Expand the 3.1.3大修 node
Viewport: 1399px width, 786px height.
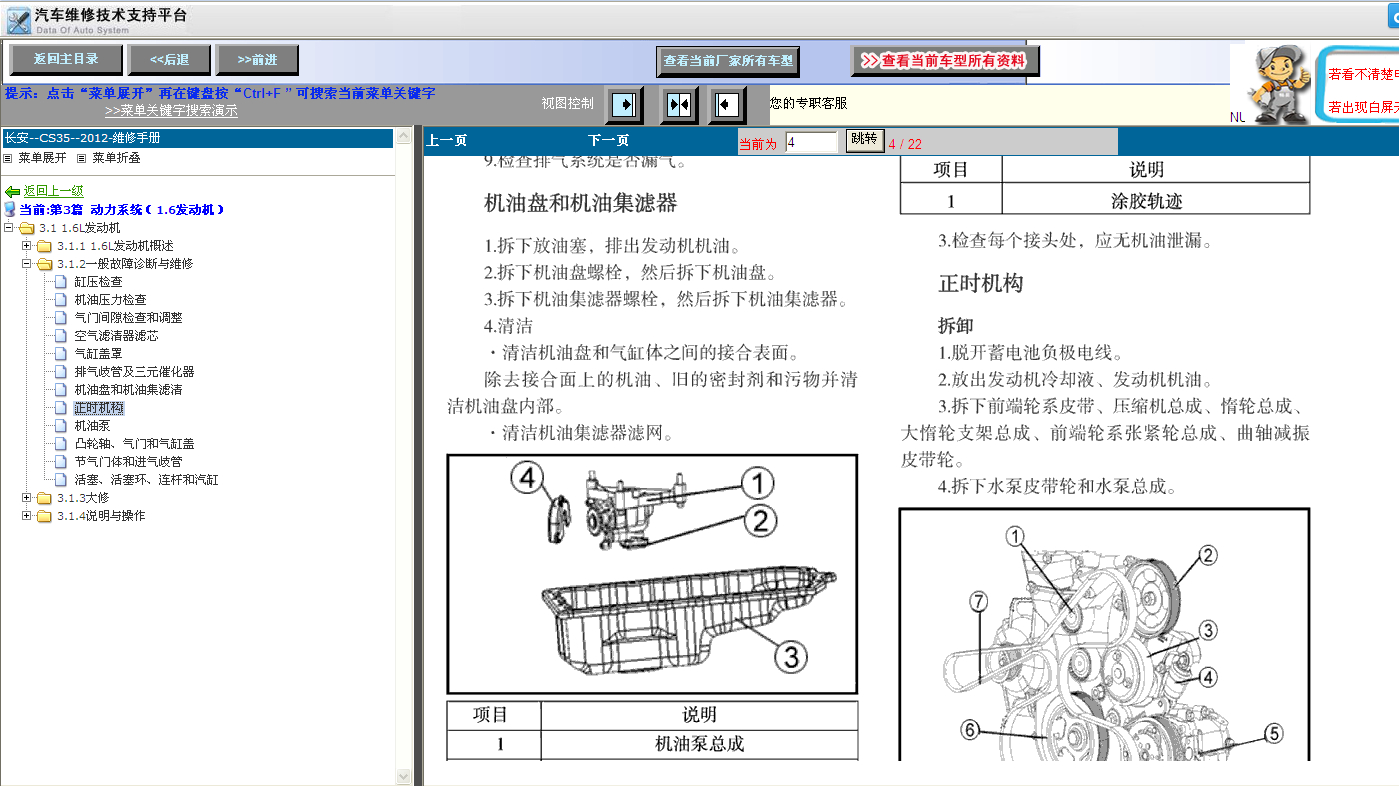point(27,498)
